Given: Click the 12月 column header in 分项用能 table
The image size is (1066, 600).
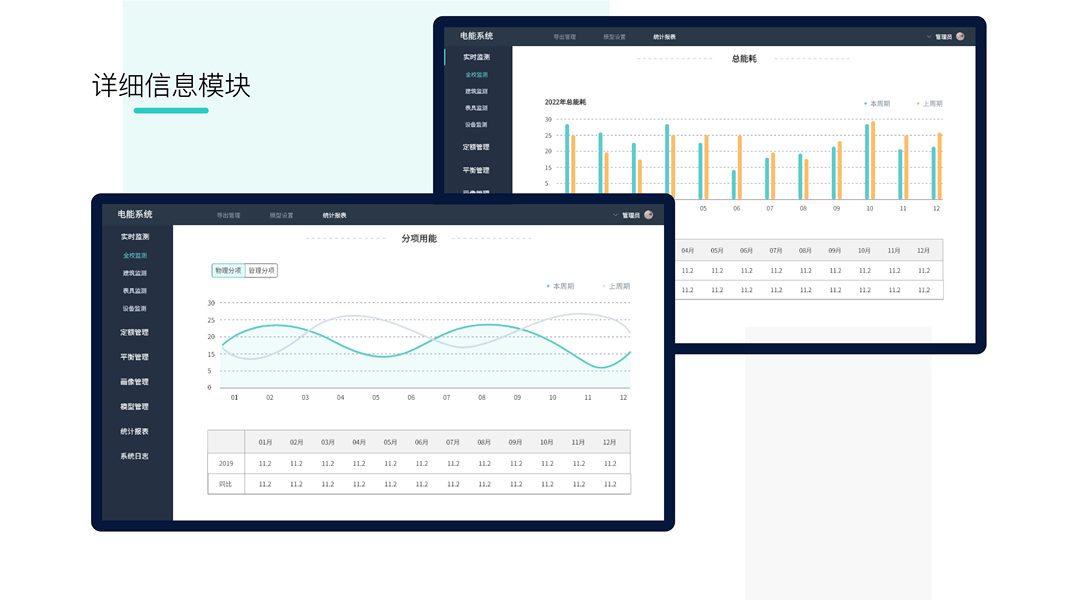Looking at the screenshot, I should 609,442.
